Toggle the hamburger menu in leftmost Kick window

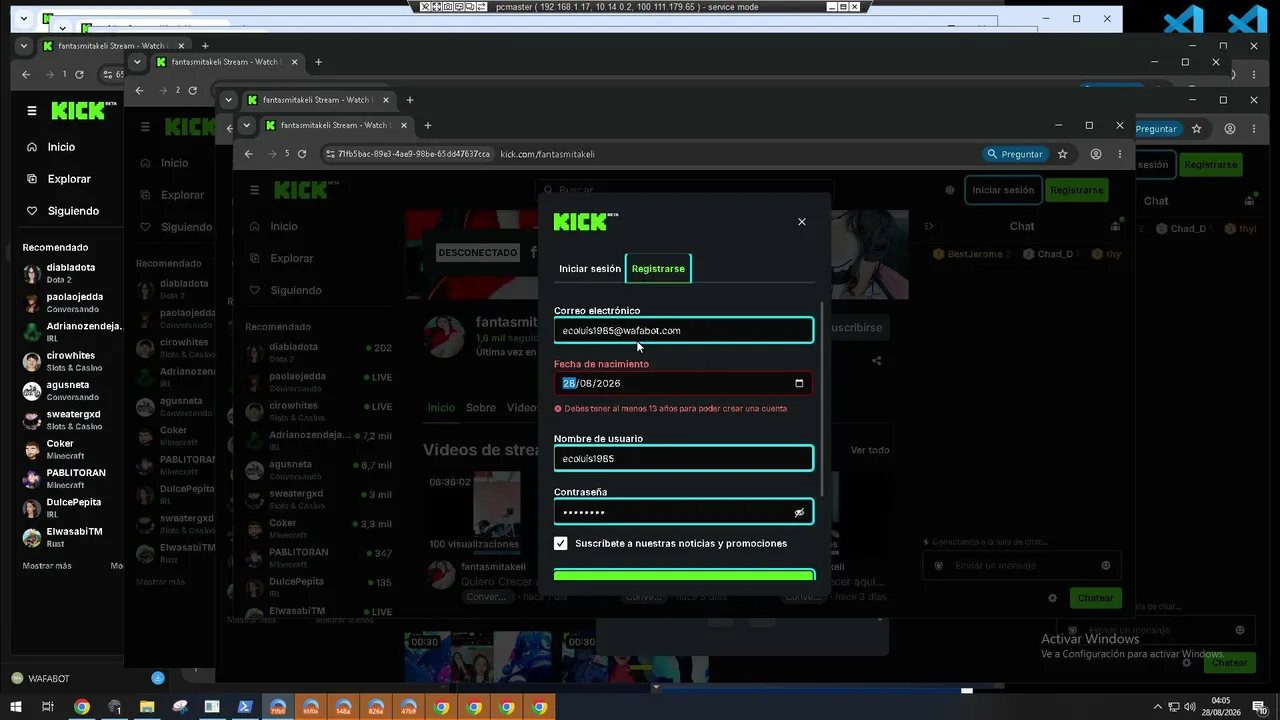tap(32, 111)
